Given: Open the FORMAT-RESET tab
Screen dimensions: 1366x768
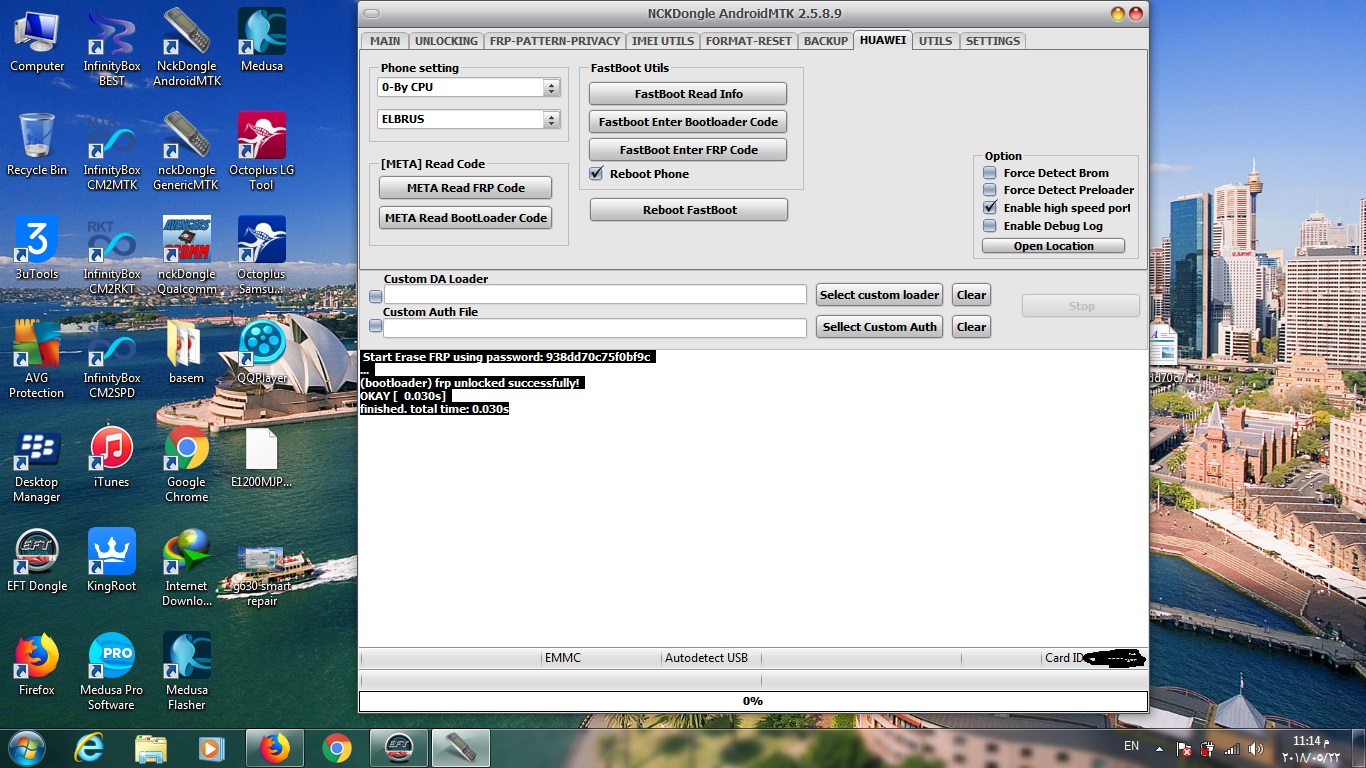Looking at the screenshot, I should click(x=748, y=41).
